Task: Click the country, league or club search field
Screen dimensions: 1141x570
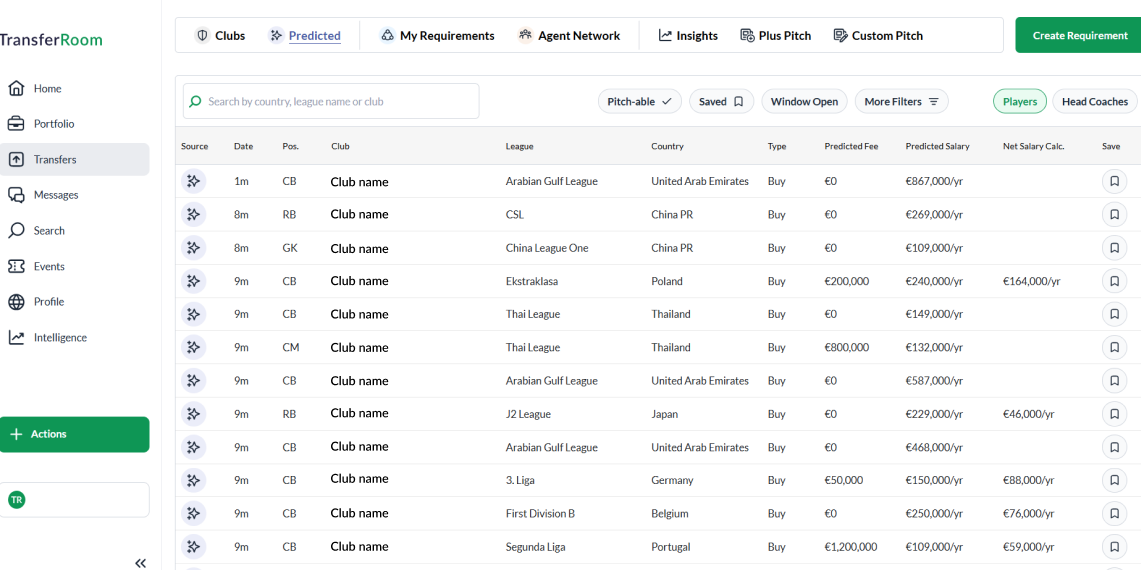Action: click(331, 102)
